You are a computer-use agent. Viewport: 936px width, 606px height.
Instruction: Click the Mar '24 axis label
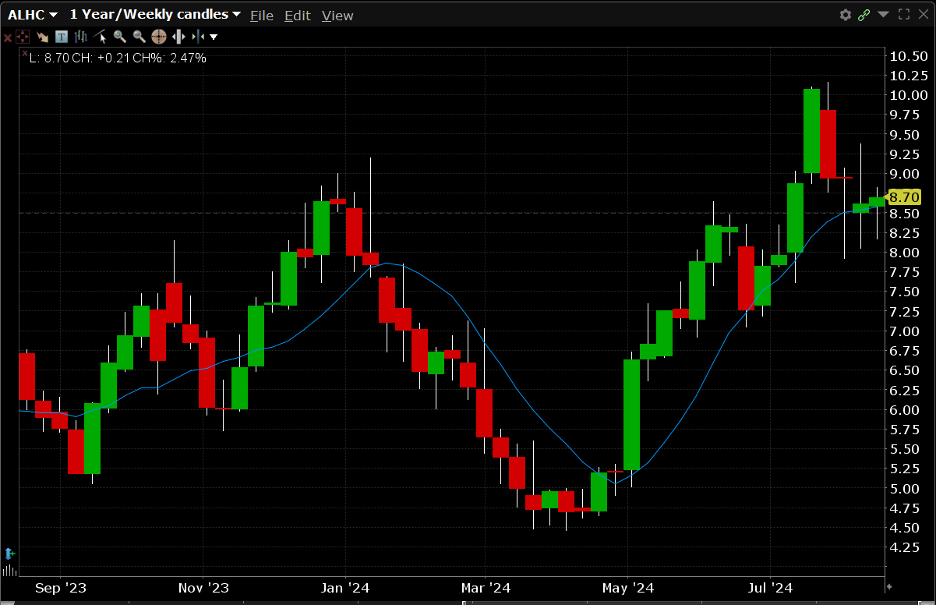[485, 588]
